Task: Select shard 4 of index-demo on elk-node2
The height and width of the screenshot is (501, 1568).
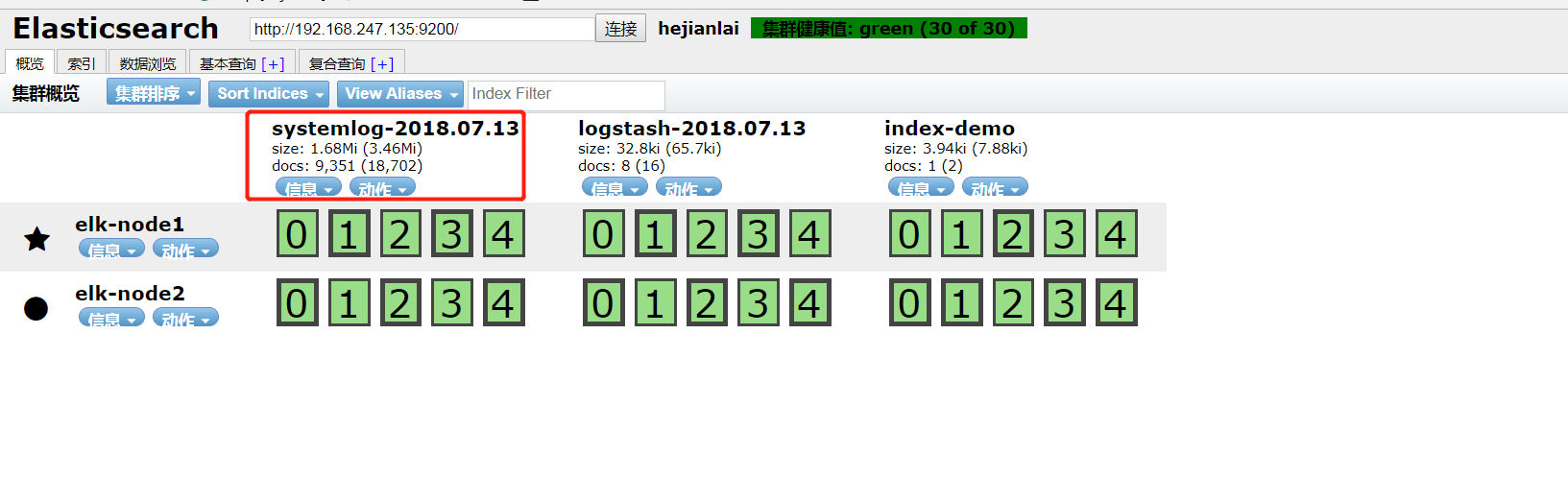Action: (1115, 303)
